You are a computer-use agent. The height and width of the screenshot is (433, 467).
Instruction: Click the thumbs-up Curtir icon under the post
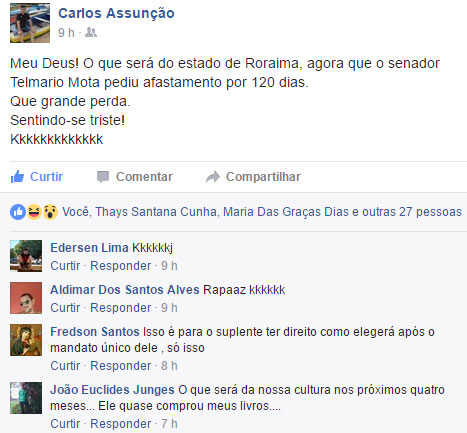tap(17, 177)
